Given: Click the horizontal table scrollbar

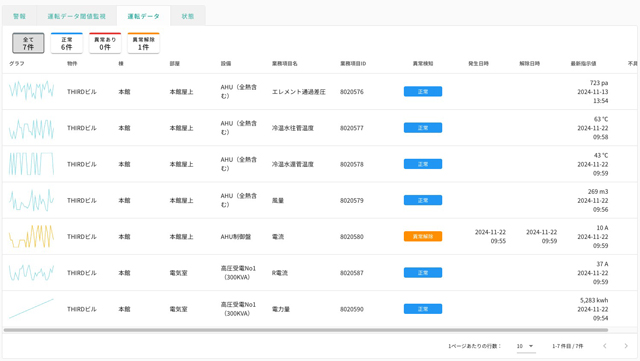Looking at the screenshot, I should tap(306, 330).
